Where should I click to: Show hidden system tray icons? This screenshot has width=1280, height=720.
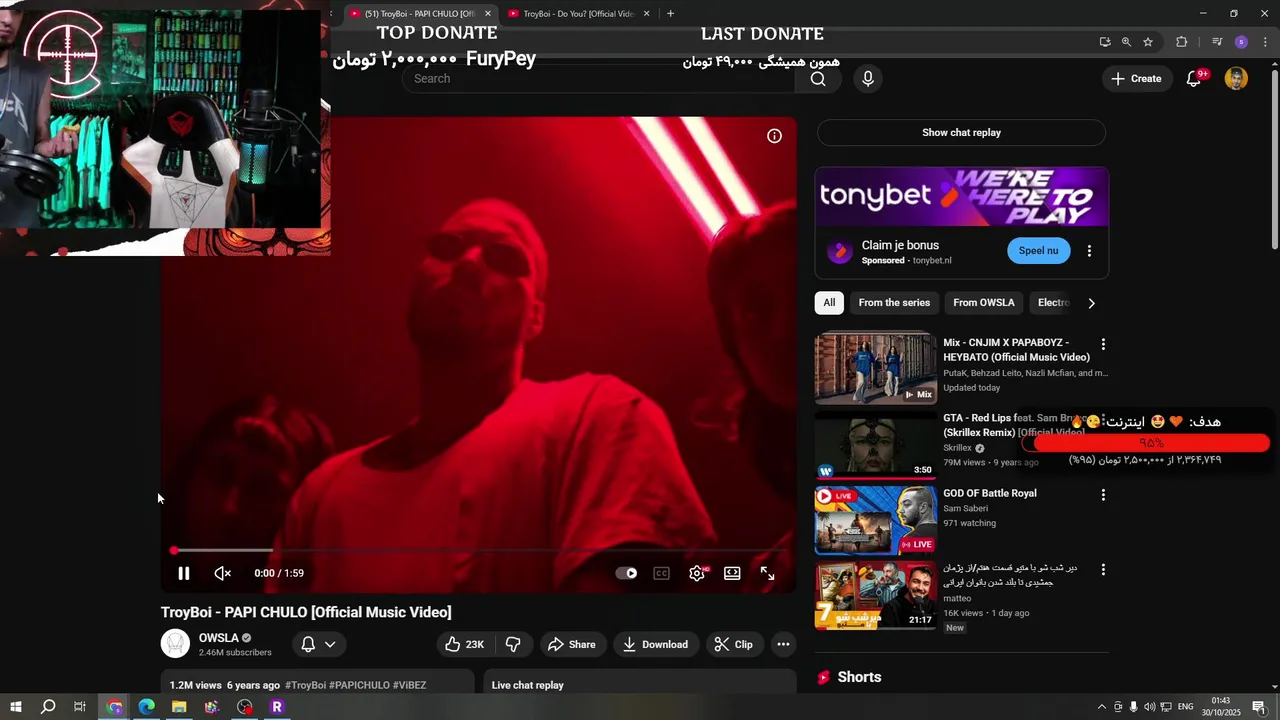(x=1102, y=707)
